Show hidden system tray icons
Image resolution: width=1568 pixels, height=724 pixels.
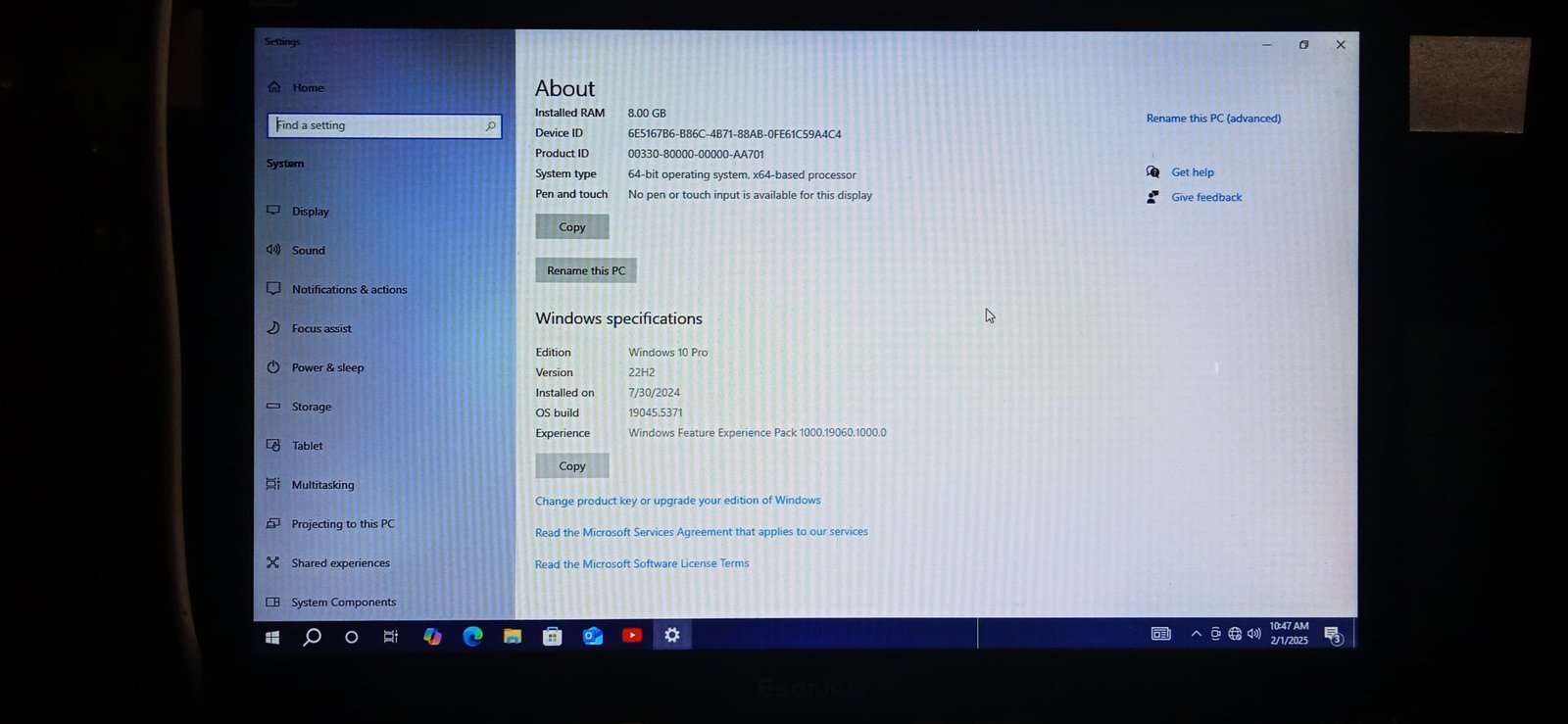1196,634
